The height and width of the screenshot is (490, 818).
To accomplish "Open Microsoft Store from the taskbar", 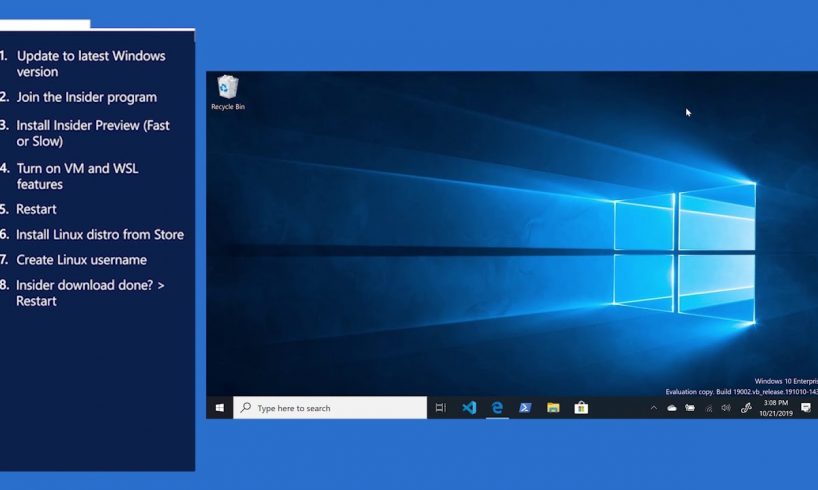I will pyautogui.click(x=581, y=408).
